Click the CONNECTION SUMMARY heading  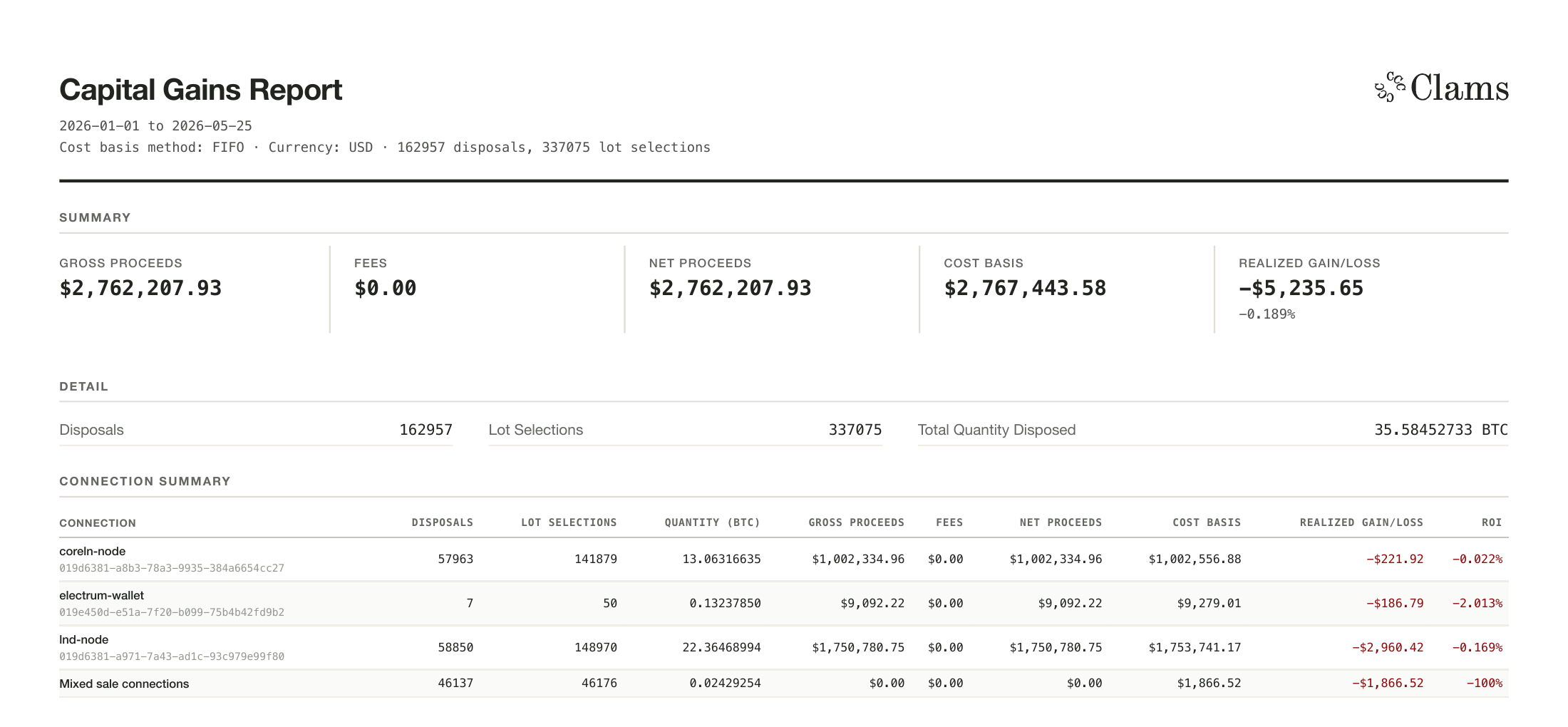click(x=145, y=481)
